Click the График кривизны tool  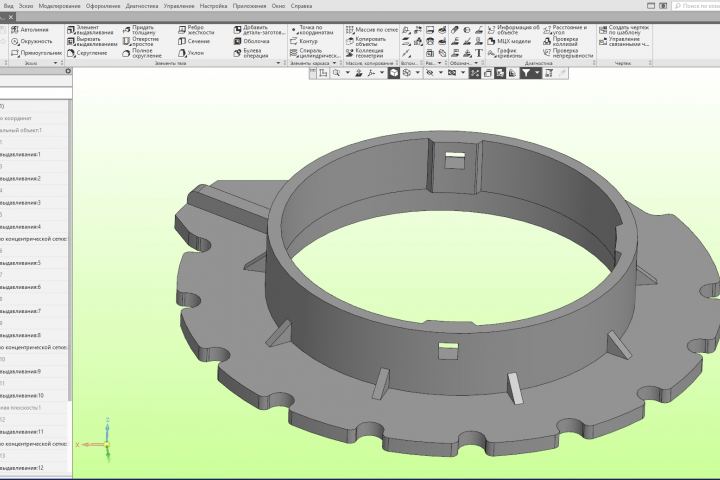pos(505,53)
